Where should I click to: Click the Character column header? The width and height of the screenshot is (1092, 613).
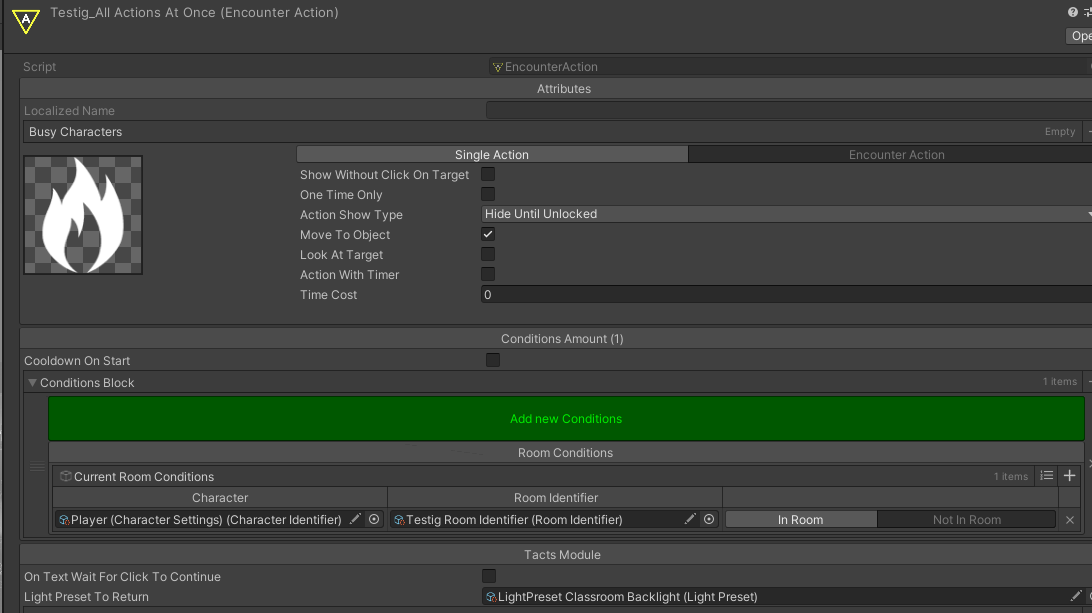[x=220, y=497]
